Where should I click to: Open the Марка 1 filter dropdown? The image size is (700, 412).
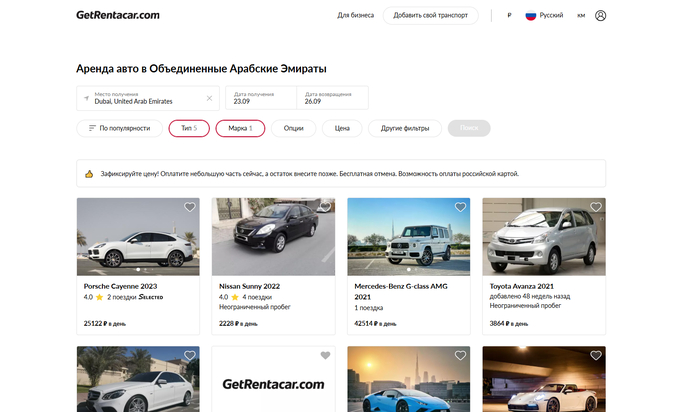pos(240,128)
